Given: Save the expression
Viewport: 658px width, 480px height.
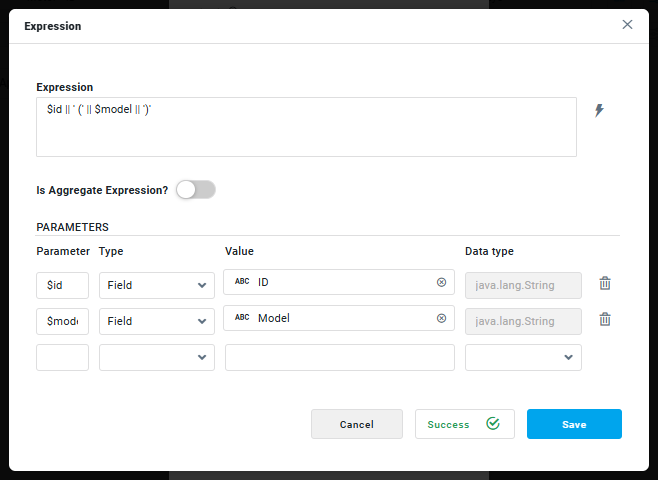Looking at the screenshot, I should pyautogui.click(x=574, y=424).
